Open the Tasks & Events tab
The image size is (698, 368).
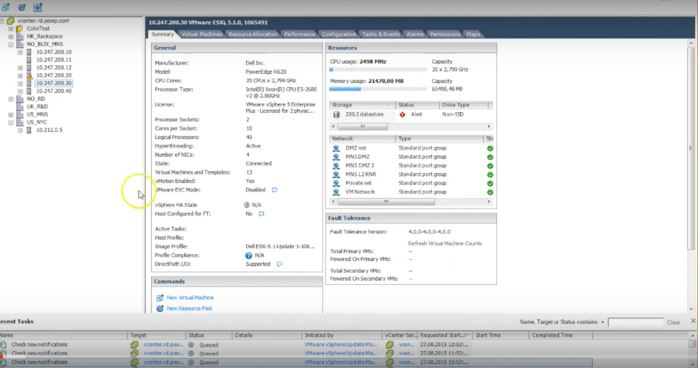[x=381, y=34]
